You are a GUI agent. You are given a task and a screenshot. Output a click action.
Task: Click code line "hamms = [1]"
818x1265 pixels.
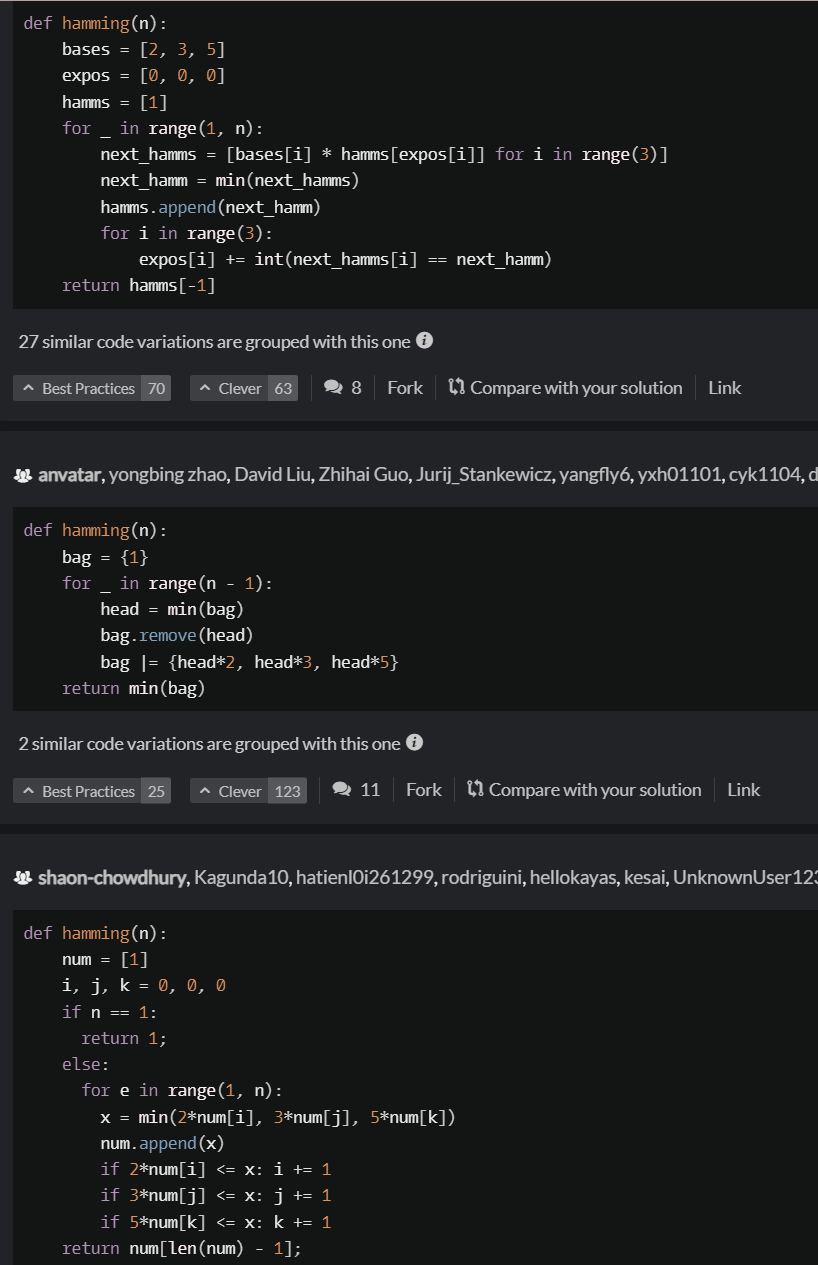115,102
